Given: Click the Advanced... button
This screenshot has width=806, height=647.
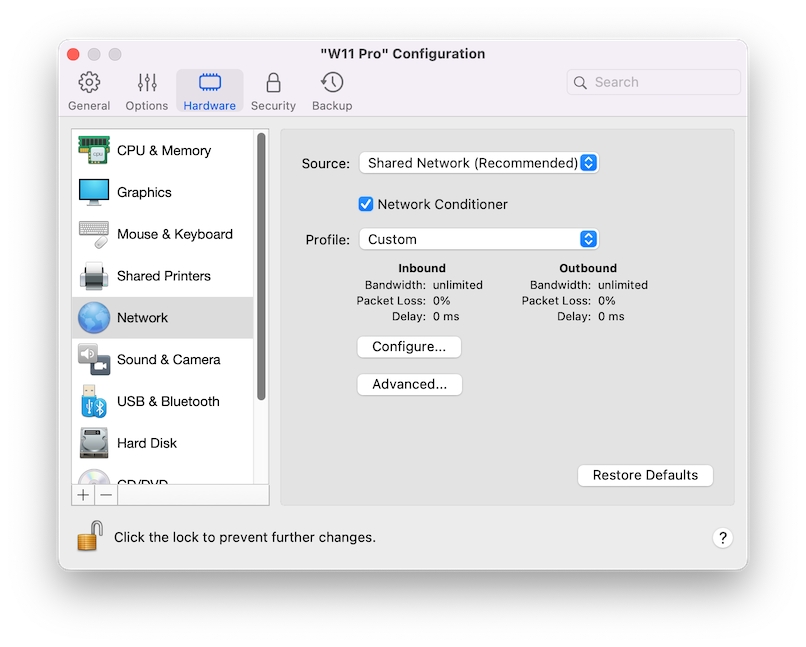Looking at the screenshot, I should pos(409,384).
